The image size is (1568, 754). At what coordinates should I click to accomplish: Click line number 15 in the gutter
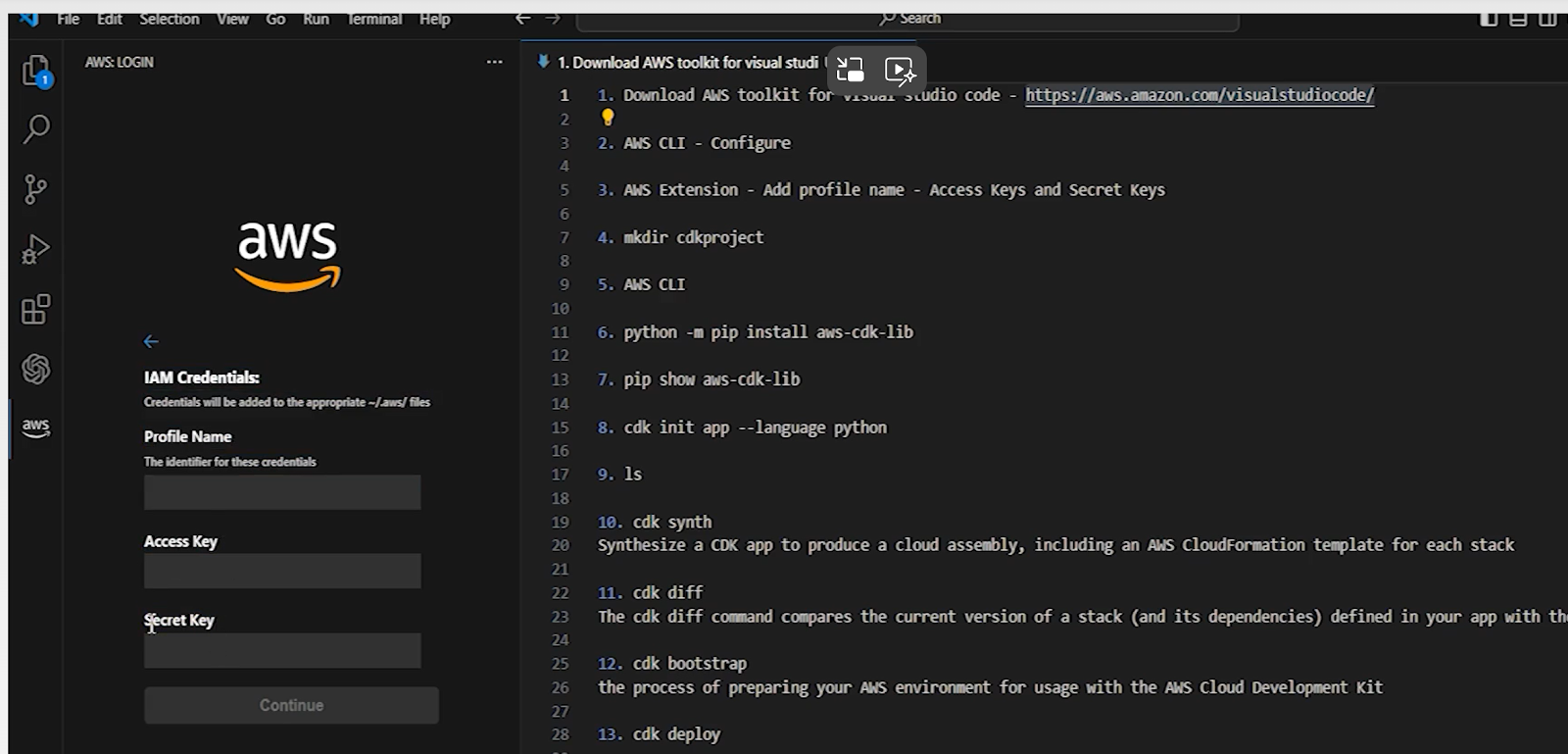560,427
